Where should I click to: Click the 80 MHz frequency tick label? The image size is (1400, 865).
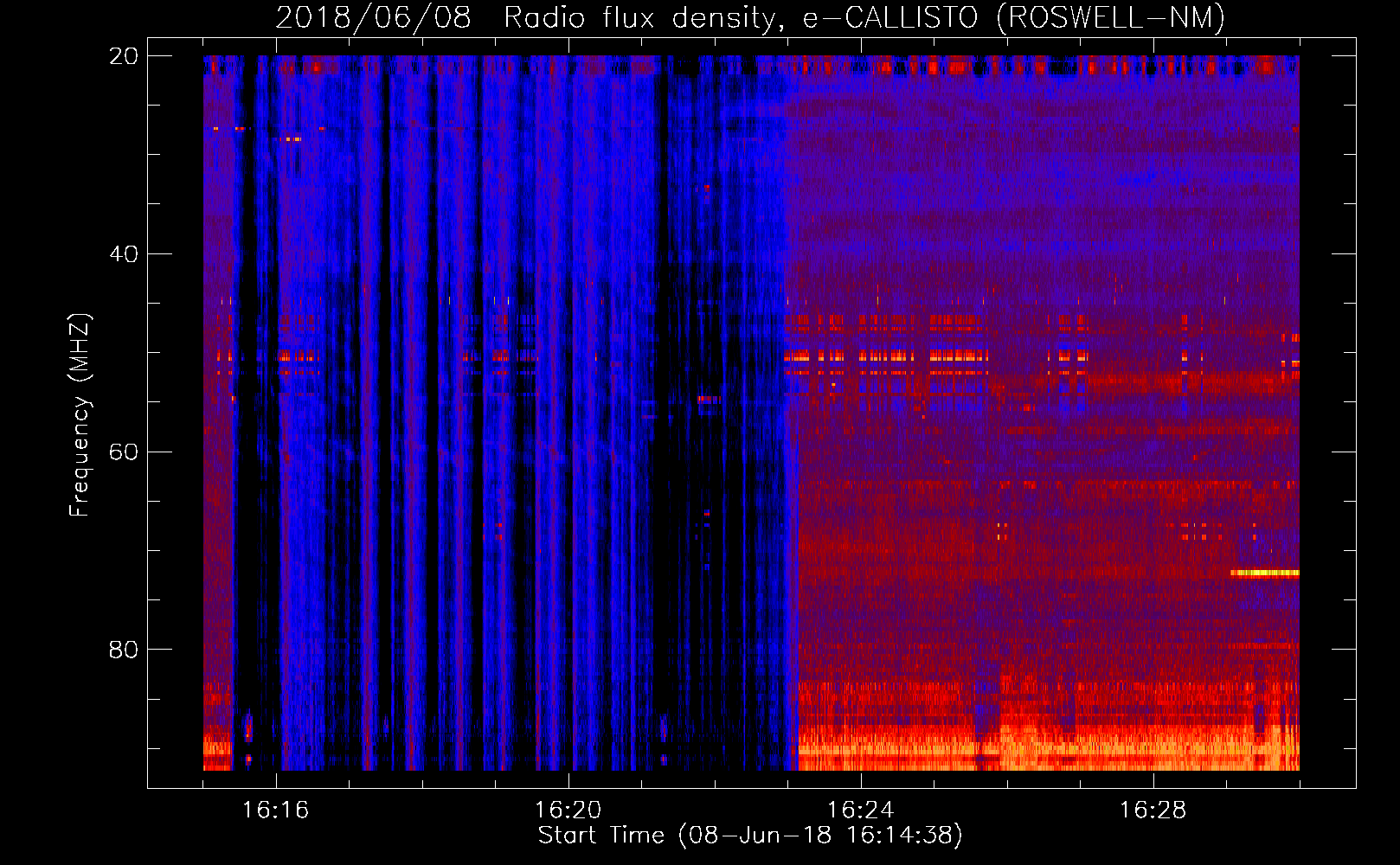pyautogui.click(x=124, y=650)
